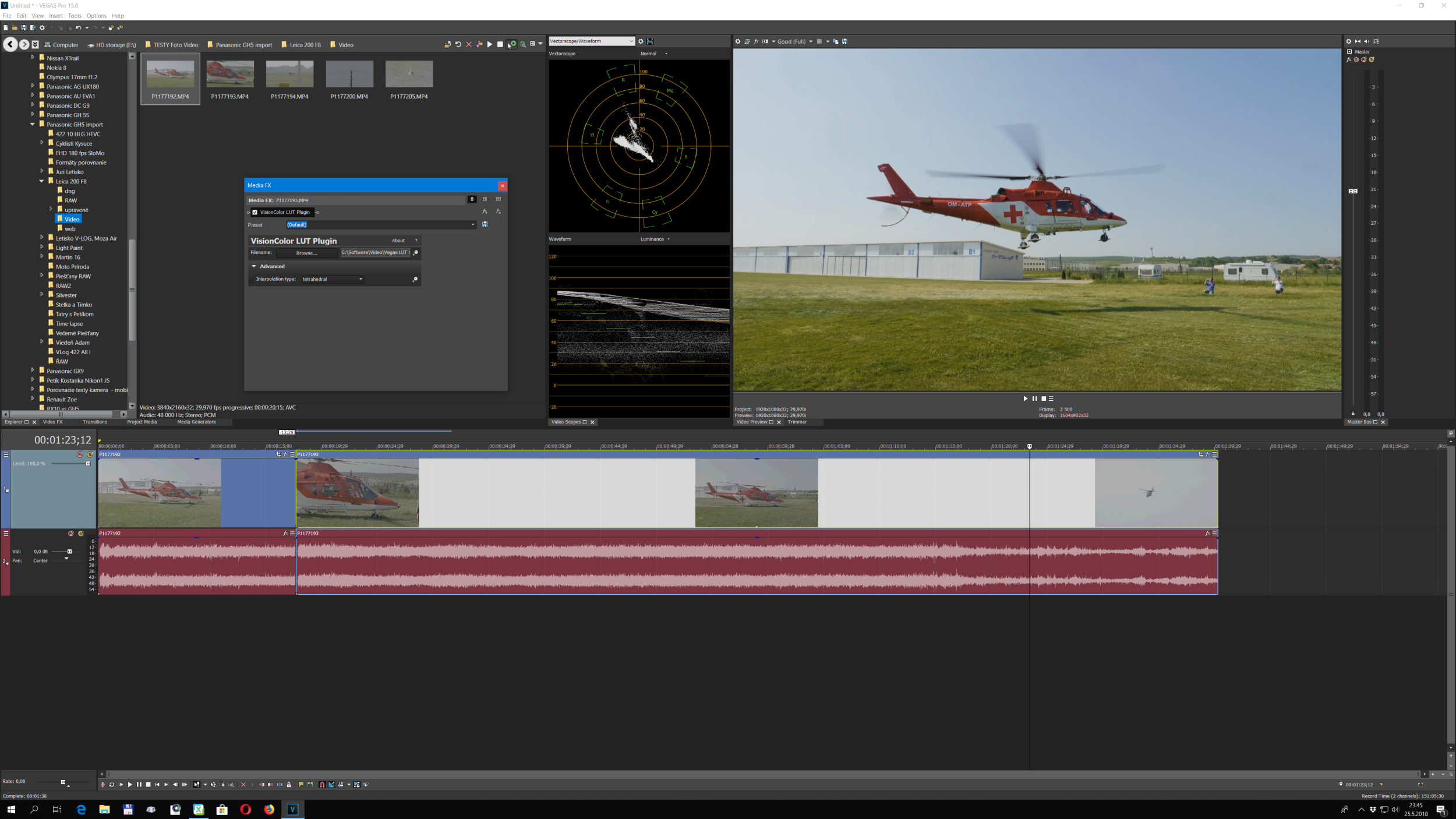Open the Vectorscope/Waveform scope dropdown
Screen dimensions: 1456x819
click(631, 41)
